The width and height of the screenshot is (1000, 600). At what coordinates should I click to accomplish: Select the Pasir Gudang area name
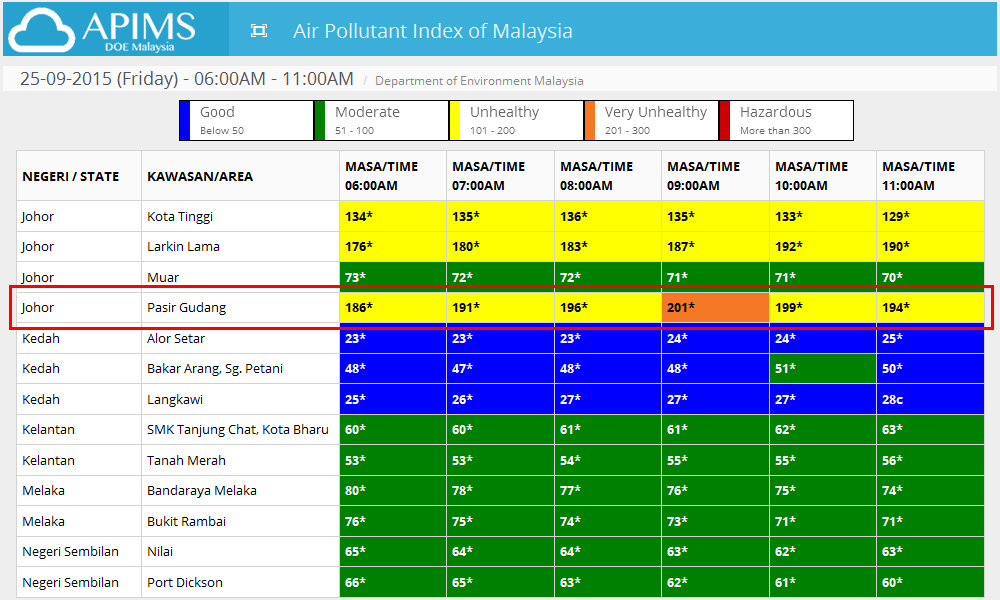pos(186,307)
